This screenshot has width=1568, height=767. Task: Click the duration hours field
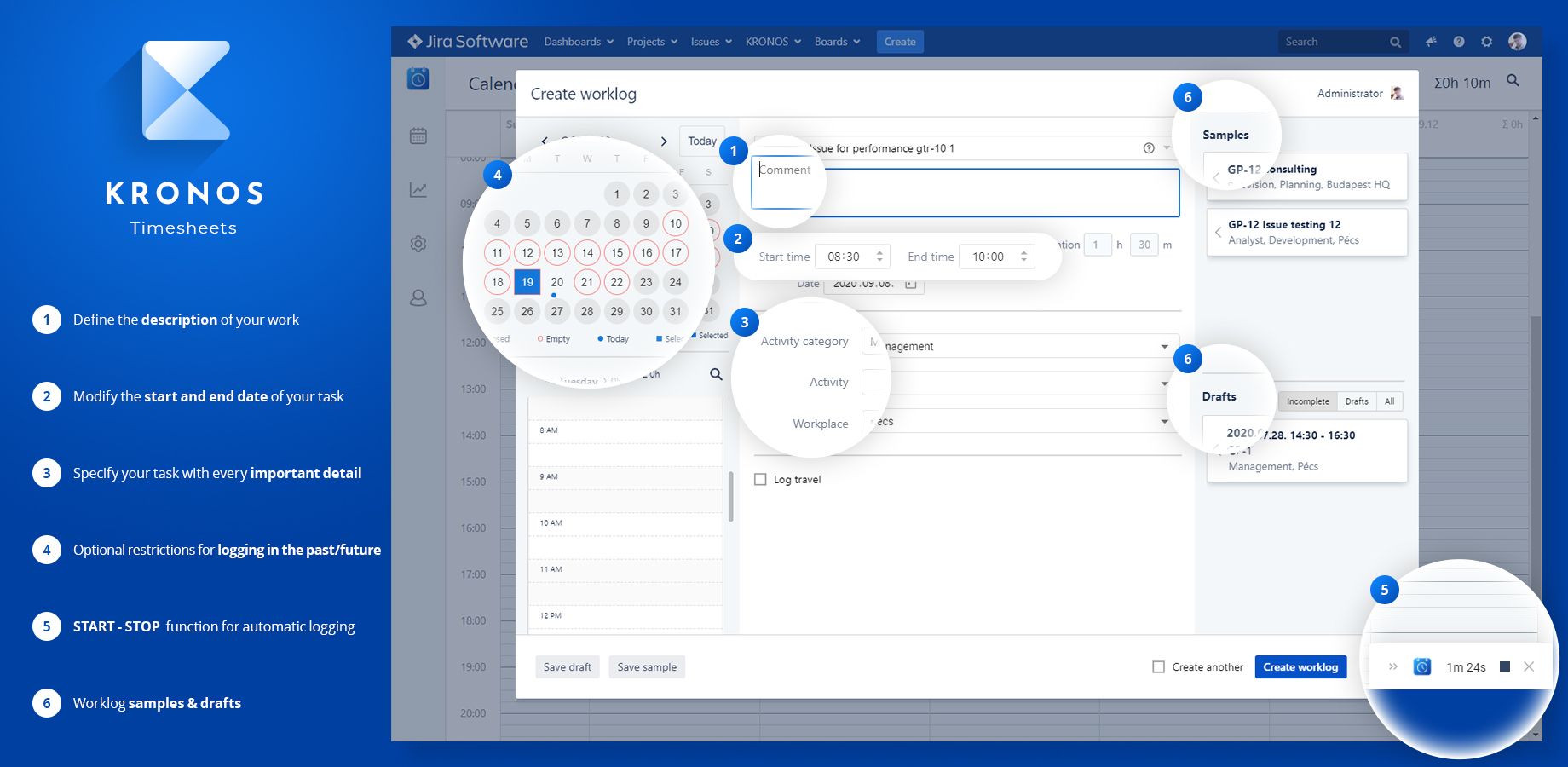tap(1096, 245)
